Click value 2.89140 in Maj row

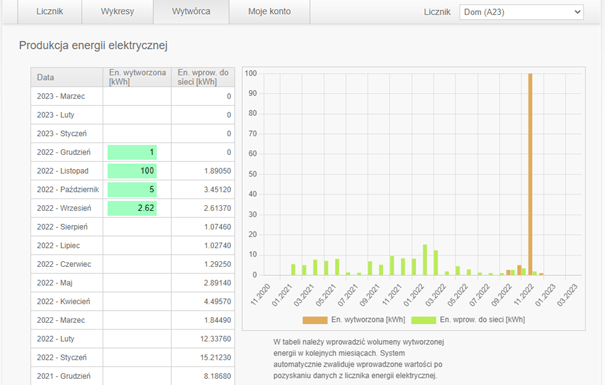click(x=218, y=283)
